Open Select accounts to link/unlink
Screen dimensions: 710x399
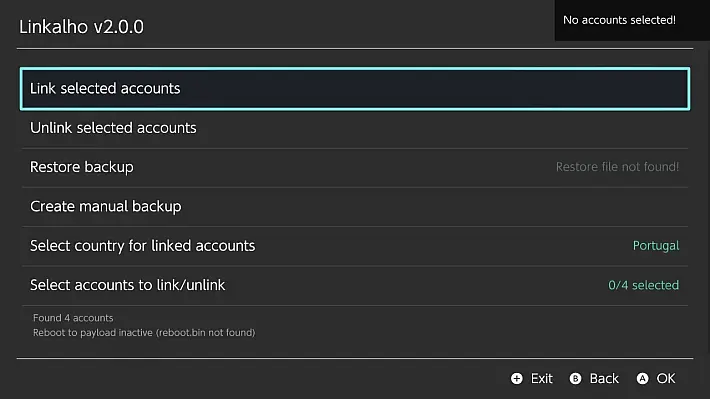(355, 285)
